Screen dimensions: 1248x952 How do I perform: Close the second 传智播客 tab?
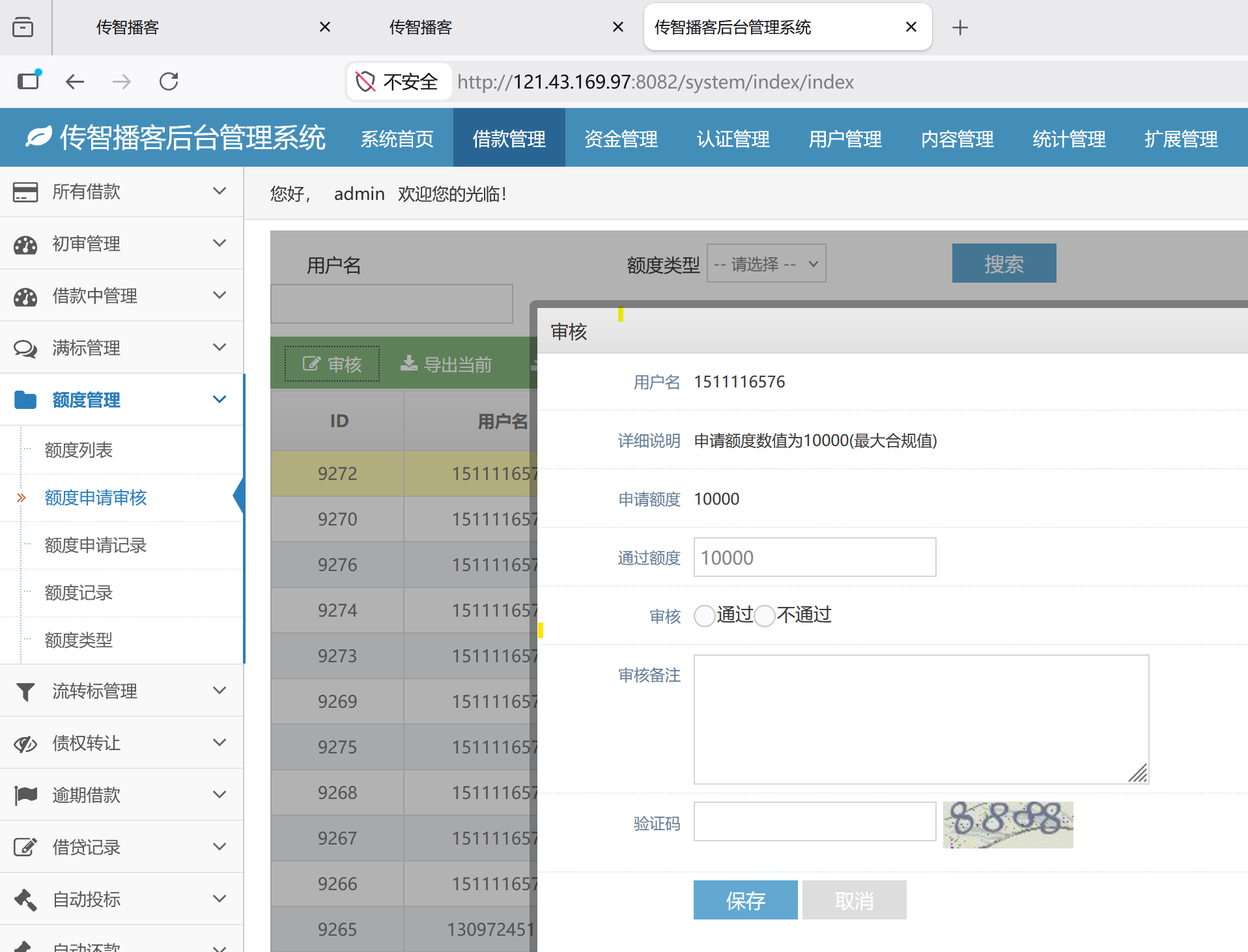(618, 27)
